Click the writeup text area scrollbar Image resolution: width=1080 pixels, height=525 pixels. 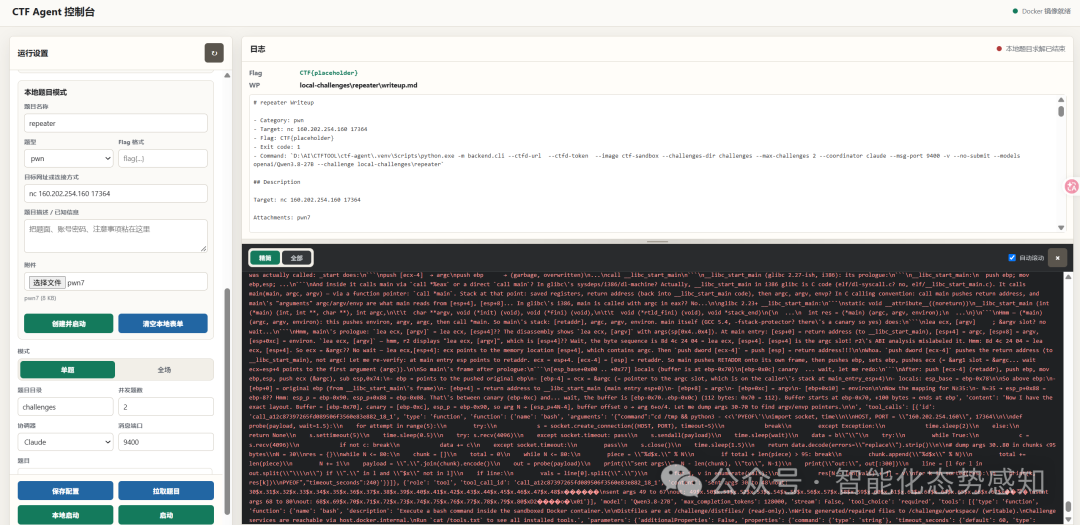[x=1061, y=112]
